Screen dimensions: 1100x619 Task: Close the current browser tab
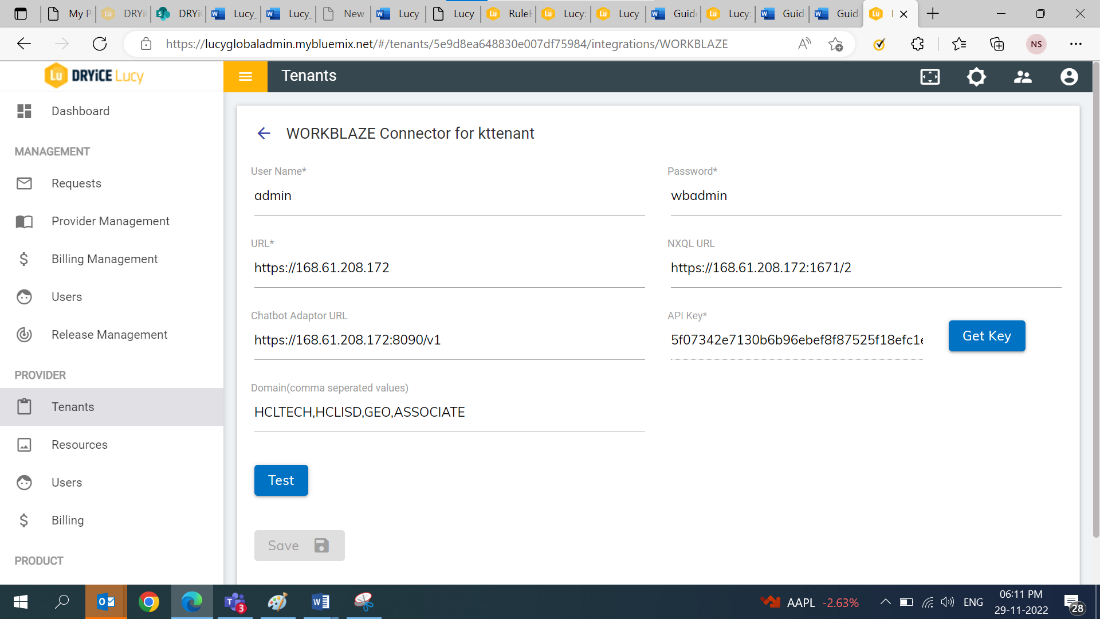coord(904,14)
